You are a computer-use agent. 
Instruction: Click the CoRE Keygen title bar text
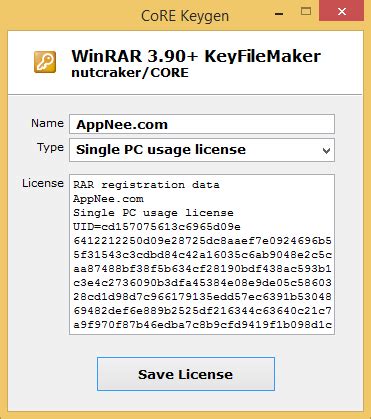tap(185, 16)
